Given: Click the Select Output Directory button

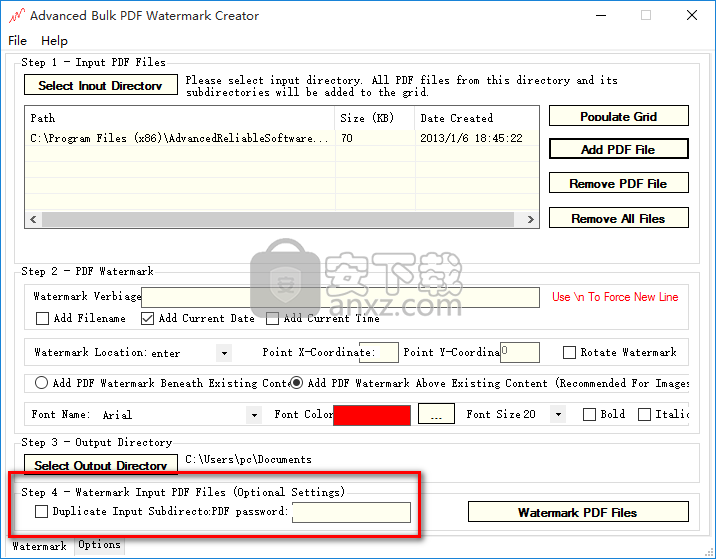Looking at the screenshot, I should click(x=100, y=464).
